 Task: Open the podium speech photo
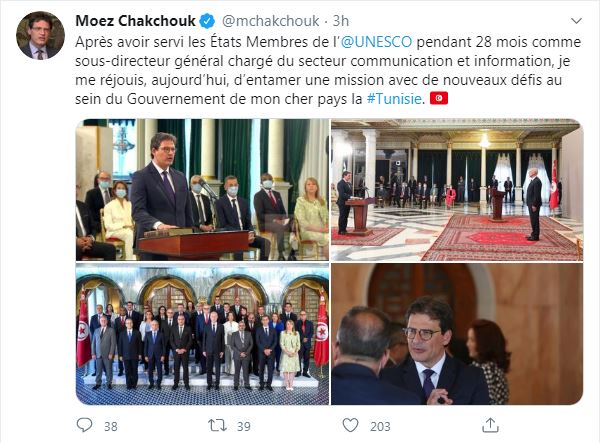[x=202, y=190]
